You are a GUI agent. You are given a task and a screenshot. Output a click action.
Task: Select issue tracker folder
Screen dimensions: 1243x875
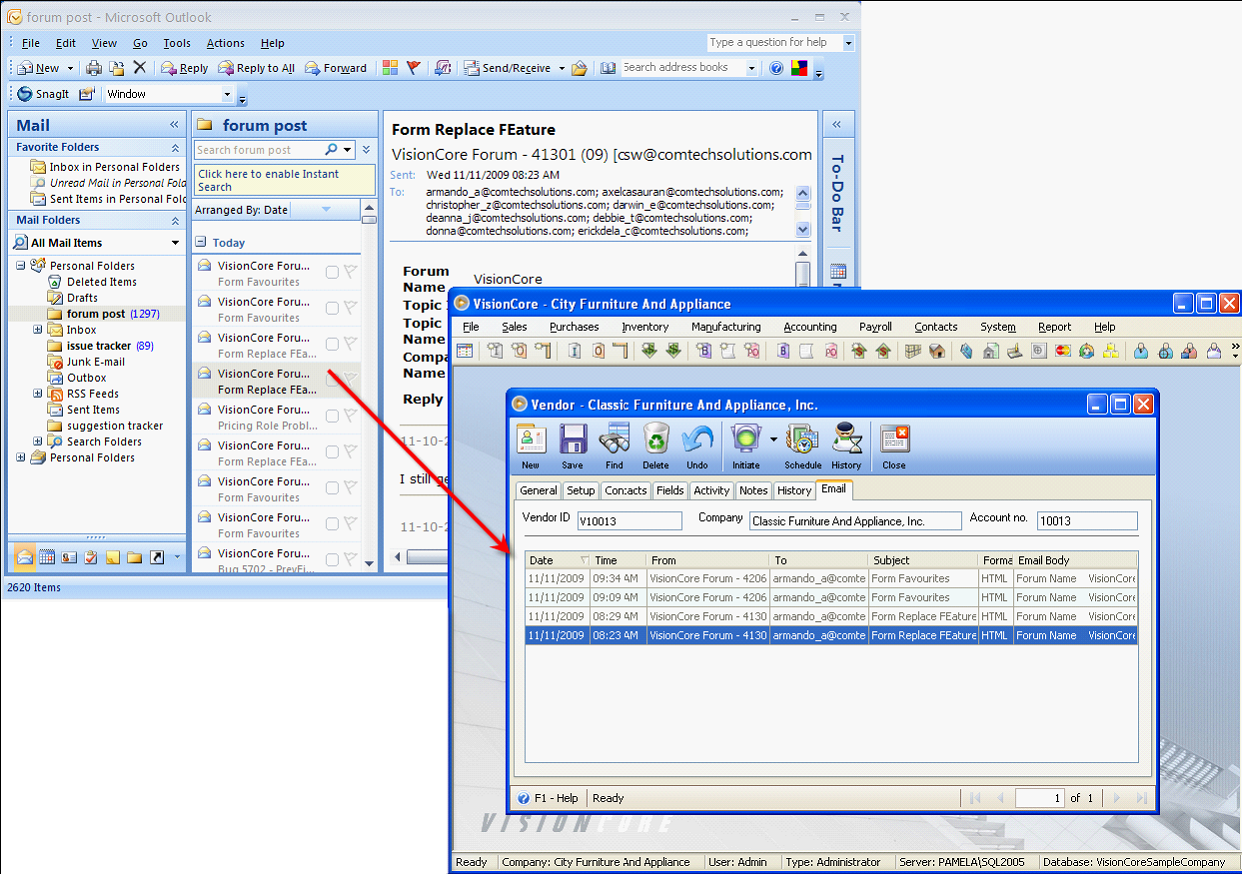(x=99, y=346)
